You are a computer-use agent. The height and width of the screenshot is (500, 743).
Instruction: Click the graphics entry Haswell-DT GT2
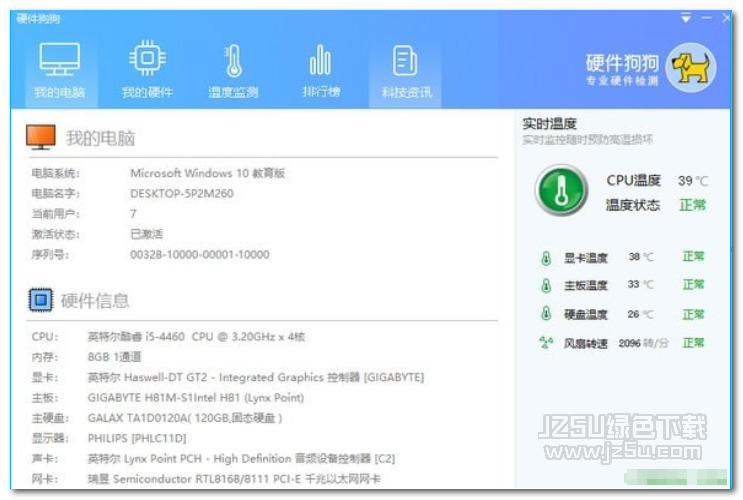coord(256,378)
